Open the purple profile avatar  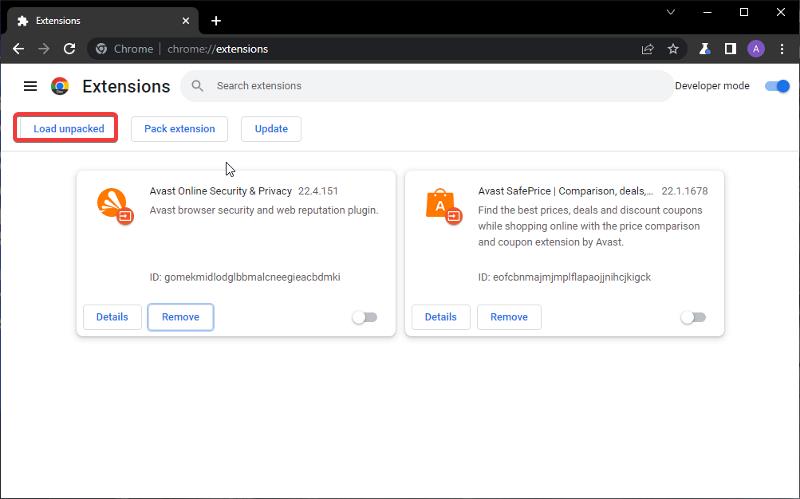756,48
